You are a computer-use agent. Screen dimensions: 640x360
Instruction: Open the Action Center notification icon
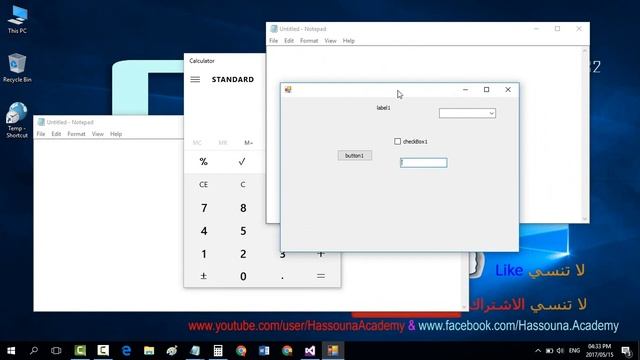627,351
